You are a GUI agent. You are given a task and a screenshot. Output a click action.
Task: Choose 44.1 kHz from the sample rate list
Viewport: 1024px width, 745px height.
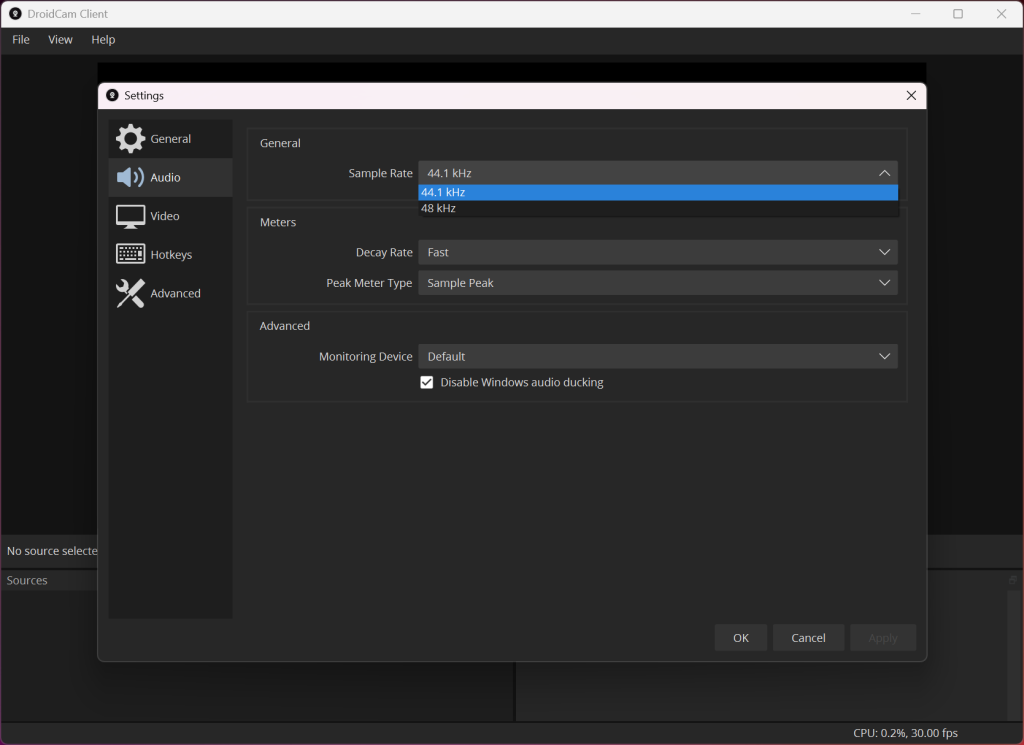[x=658, y=192]
